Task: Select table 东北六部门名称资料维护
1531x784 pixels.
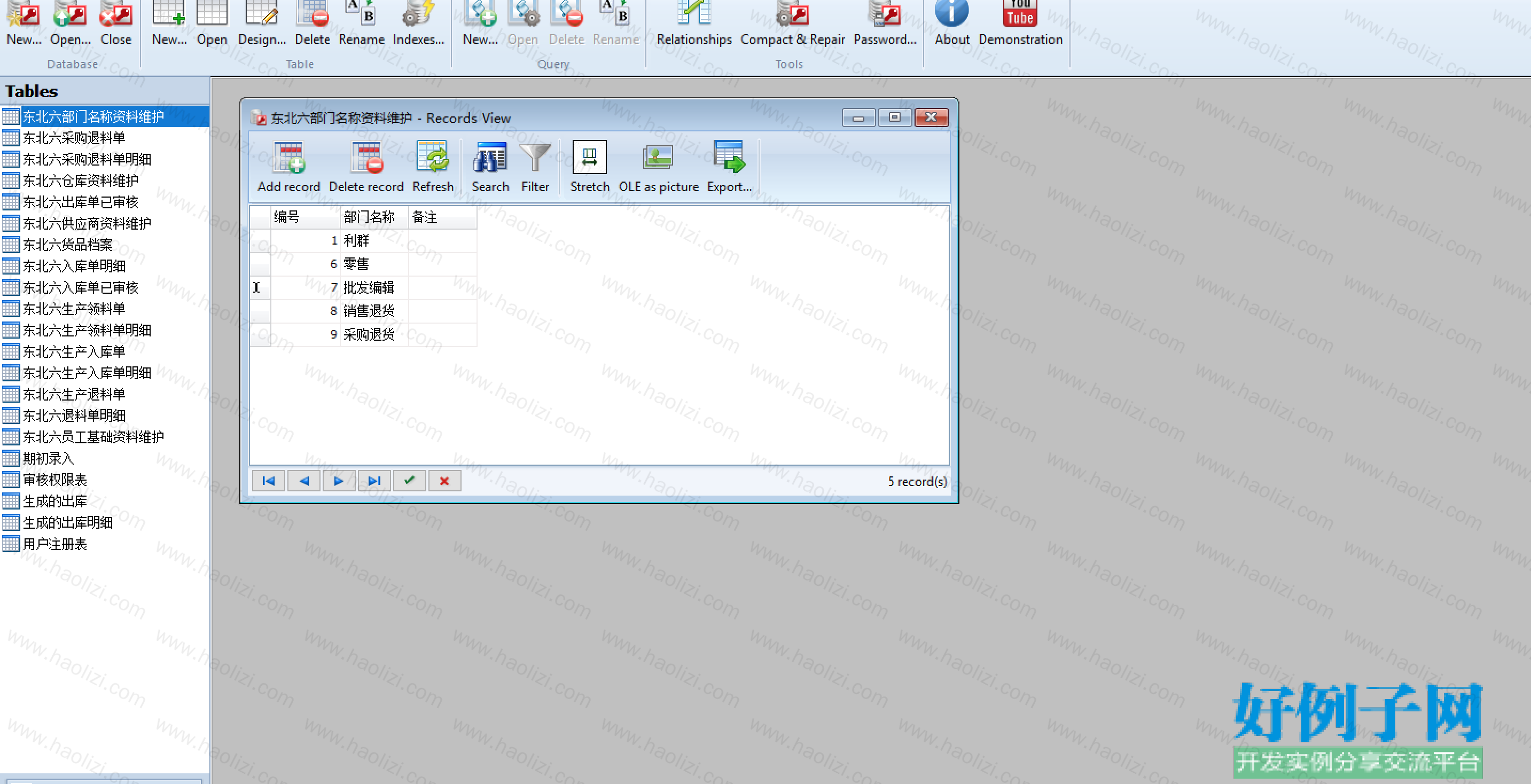Action: point(105,116)
